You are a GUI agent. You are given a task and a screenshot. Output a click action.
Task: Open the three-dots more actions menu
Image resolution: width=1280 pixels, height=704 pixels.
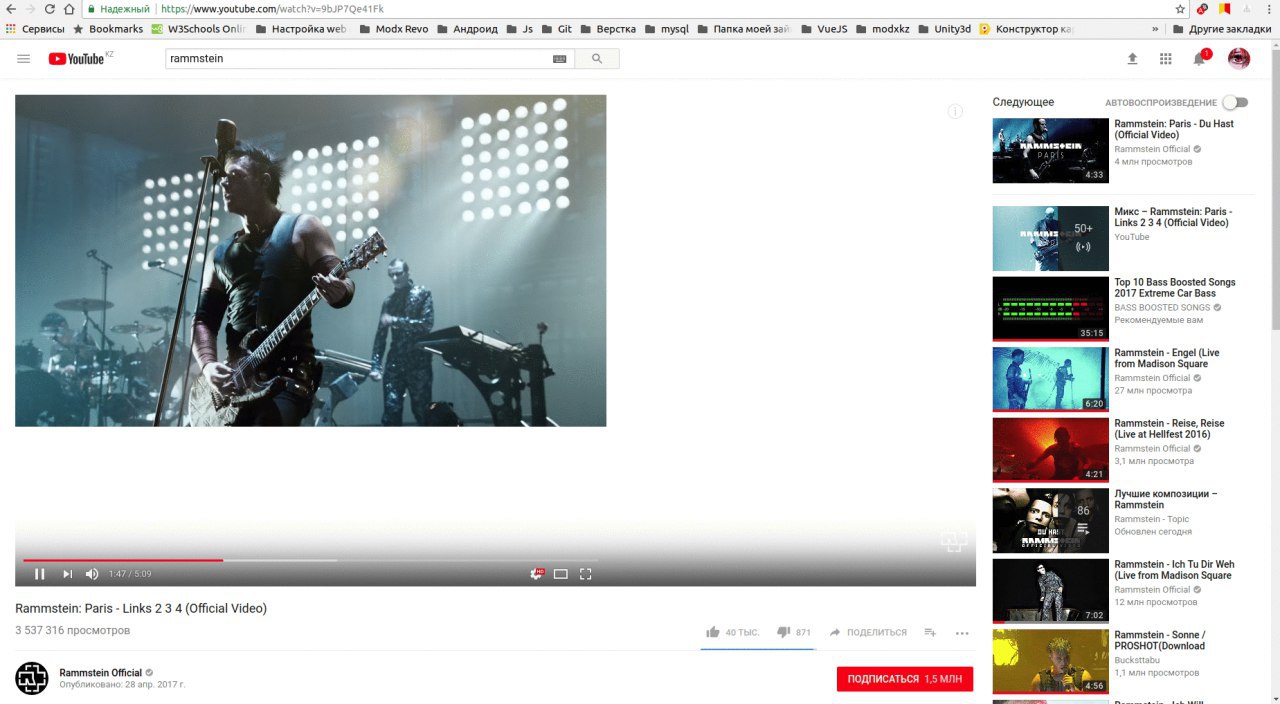[x=962, y=632]
